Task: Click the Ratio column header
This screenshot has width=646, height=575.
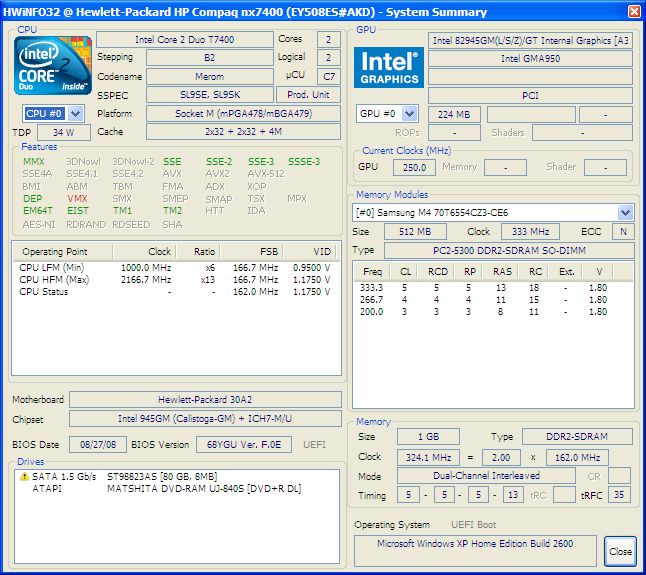Action: [x=198, y=252]
